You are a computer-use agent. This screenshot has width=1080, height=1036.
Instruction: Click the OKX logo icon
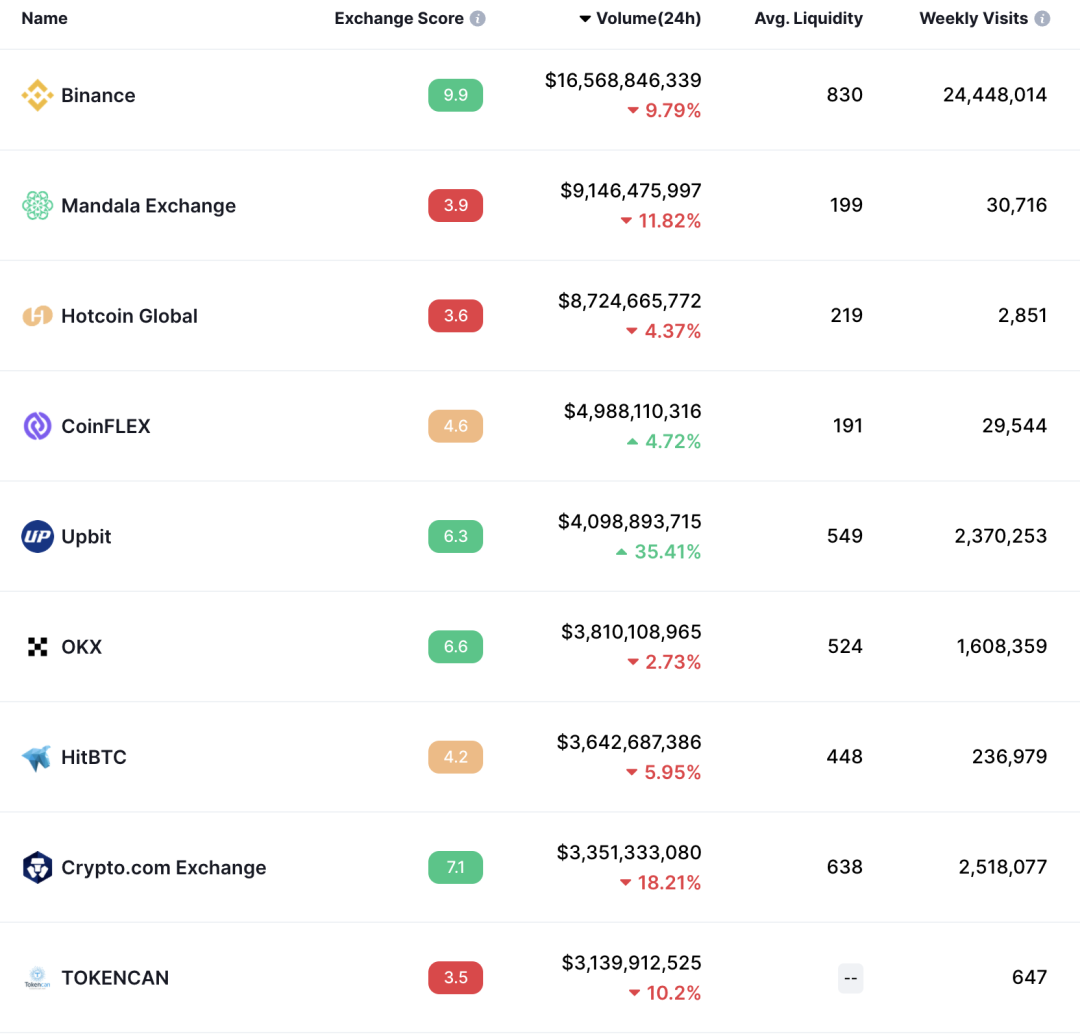point(37,647)
